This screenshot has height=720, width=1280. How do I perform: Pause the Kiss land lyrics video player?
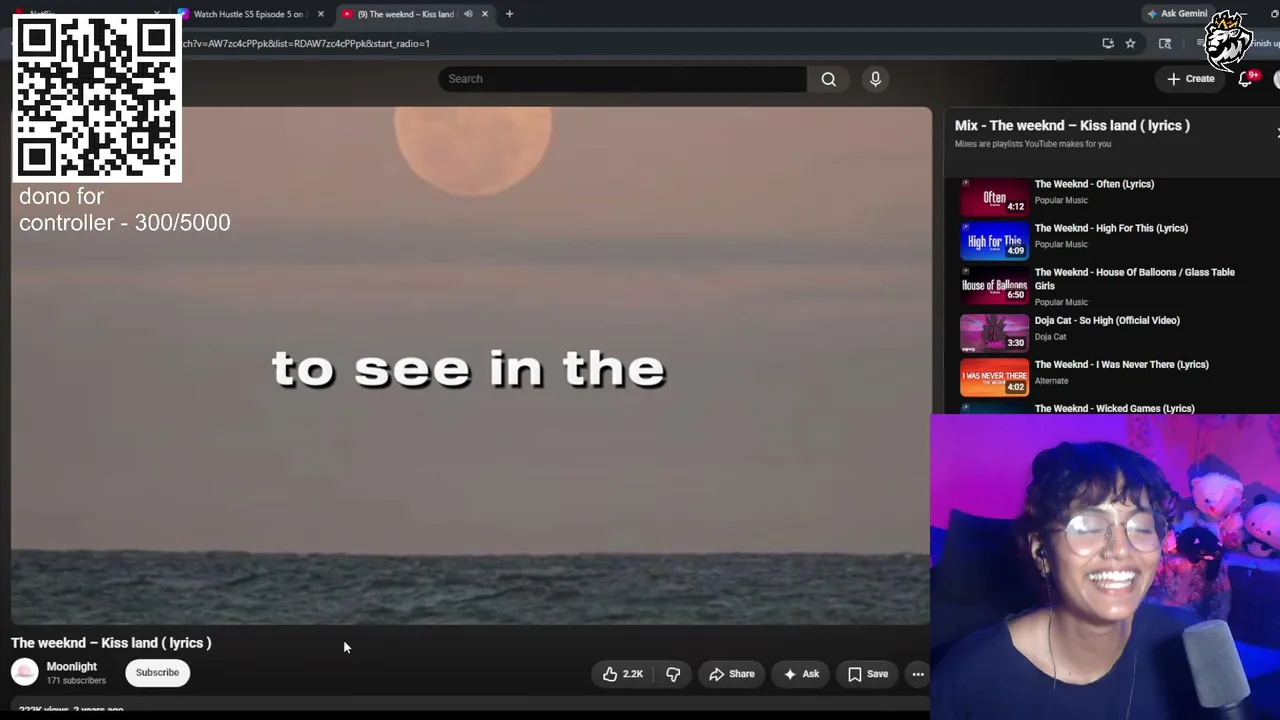pyautogui.click(x=471, y=366)
